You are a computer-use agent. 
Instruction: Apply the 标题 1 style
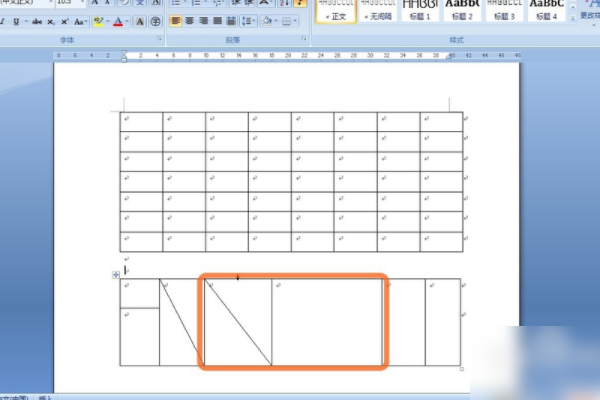pos(420,11)
